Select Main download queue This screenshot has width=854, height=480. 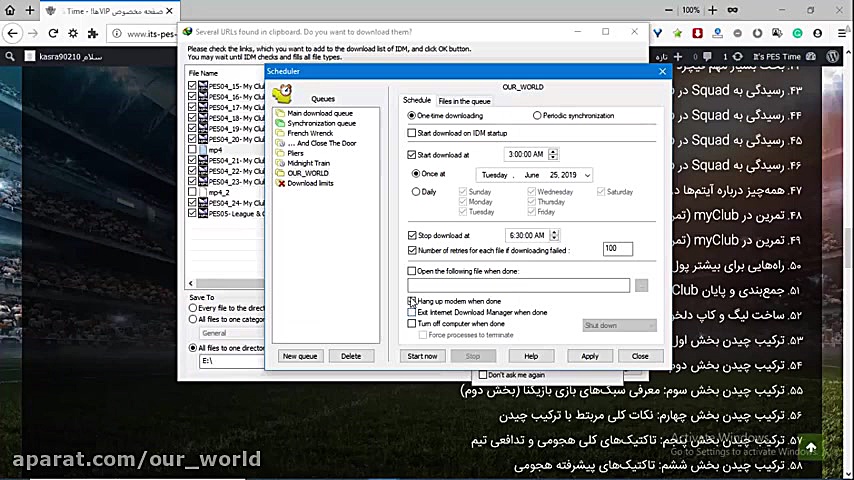[x=320, y=113]
